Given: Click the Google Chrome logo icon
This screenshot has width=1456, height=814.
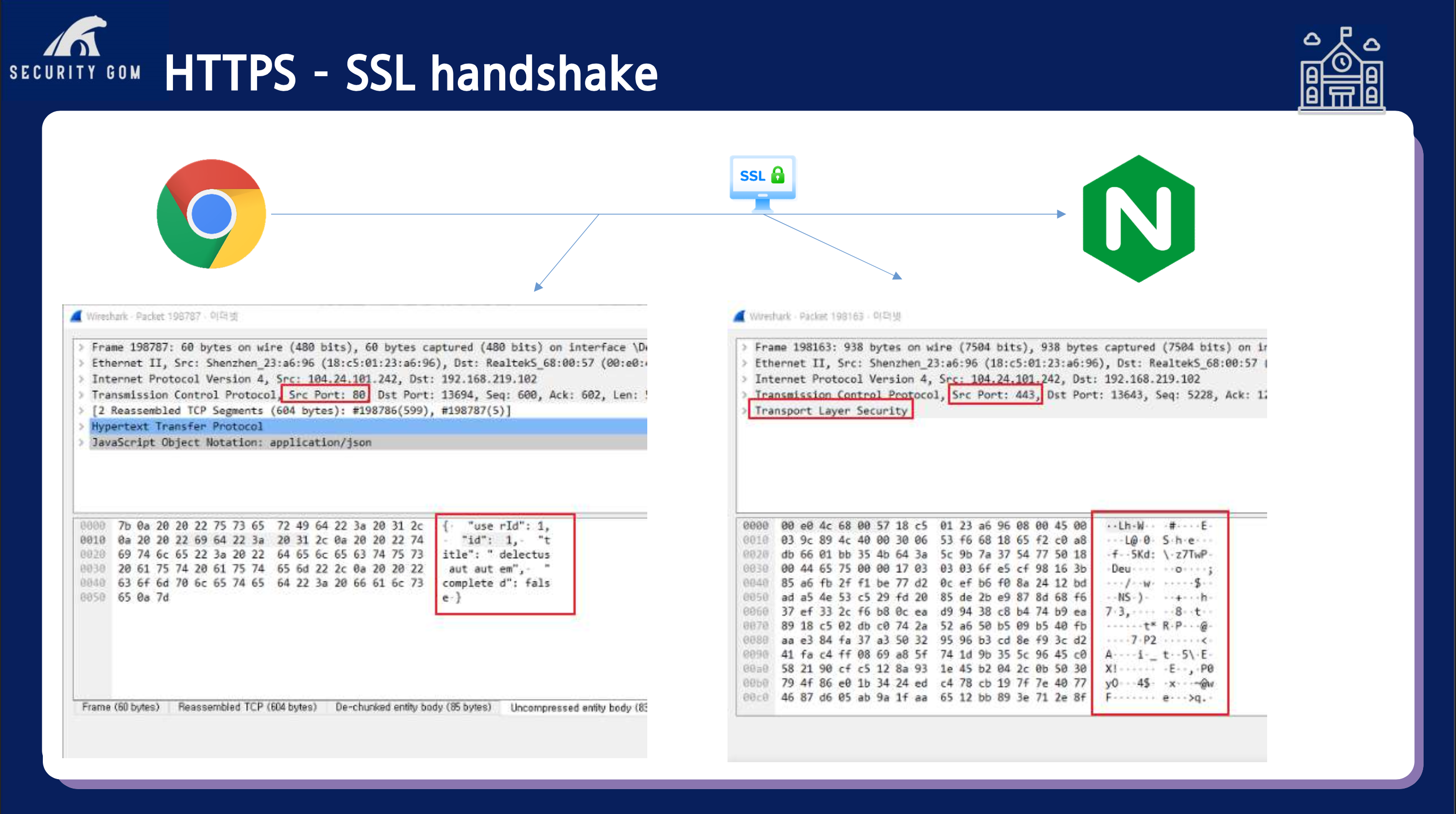Looking at the screenshot, I should (x=211, y=214).
